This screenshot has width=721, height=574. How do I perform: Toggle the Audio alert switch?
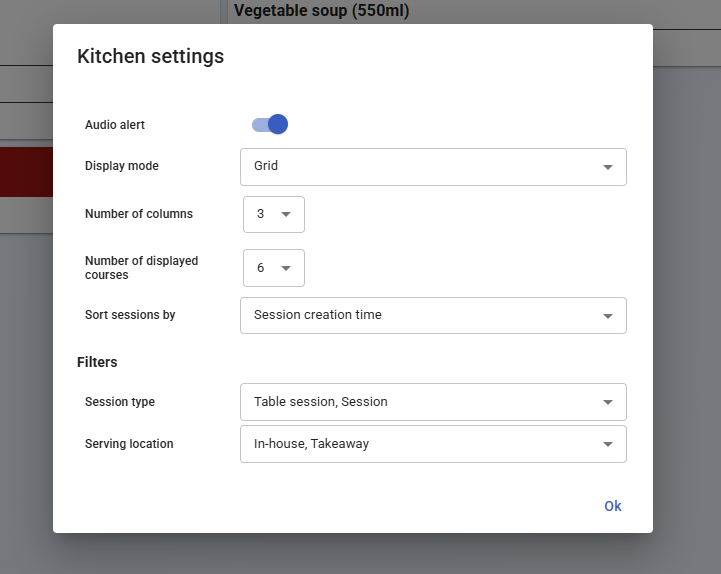270,125
